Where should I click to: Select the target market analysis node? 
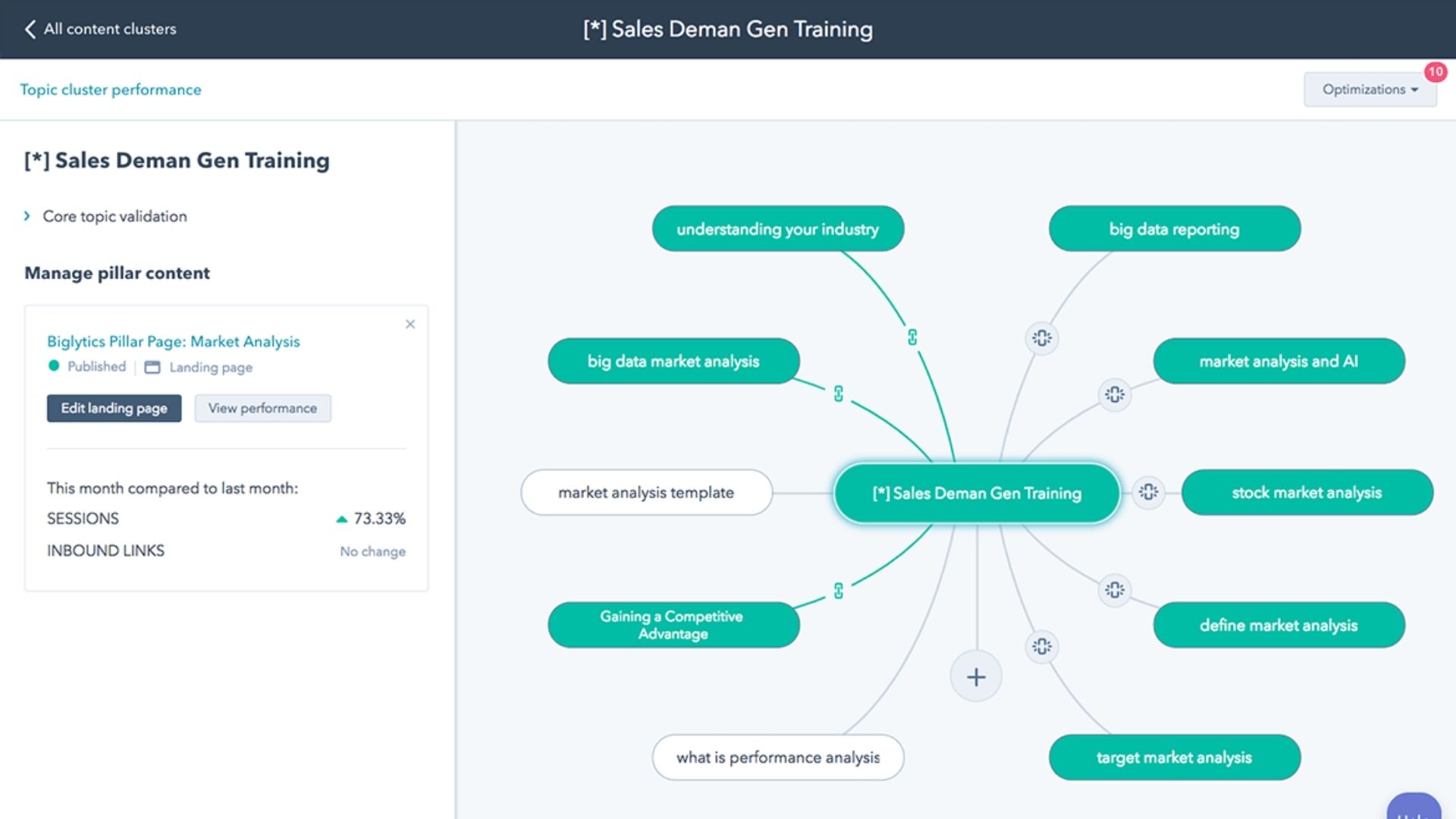[x=1173, y=756]
